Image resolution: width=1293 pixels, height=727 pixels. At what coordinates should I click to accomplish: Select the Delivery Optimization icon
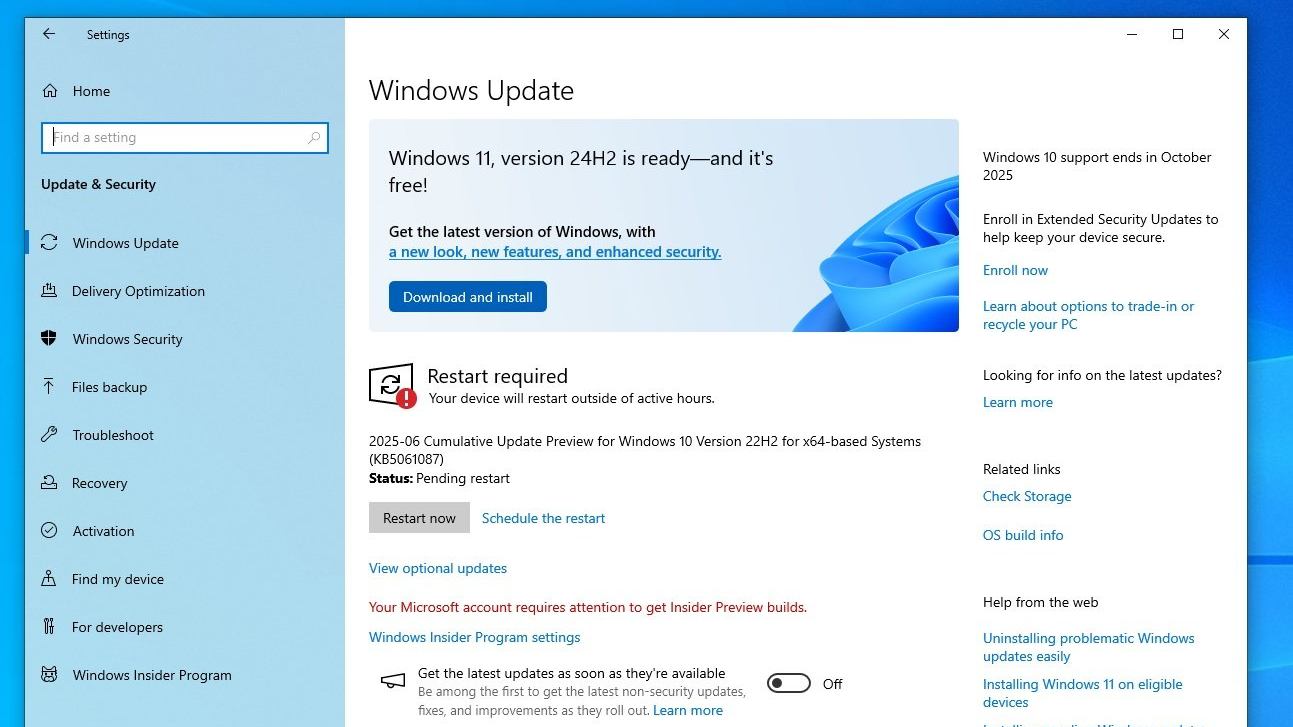[x=49, y=291]
